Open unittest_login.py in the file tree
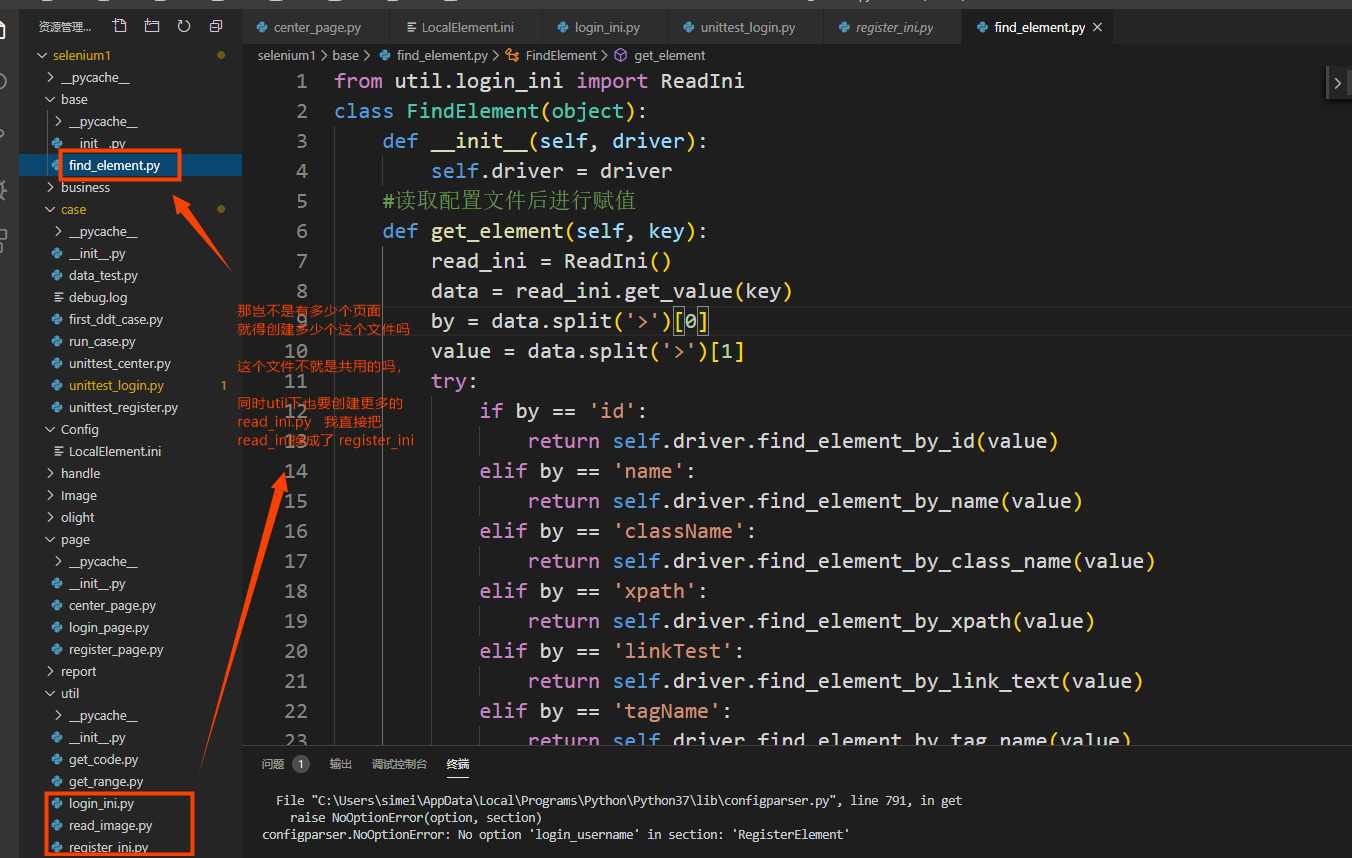 pos(116,386)
